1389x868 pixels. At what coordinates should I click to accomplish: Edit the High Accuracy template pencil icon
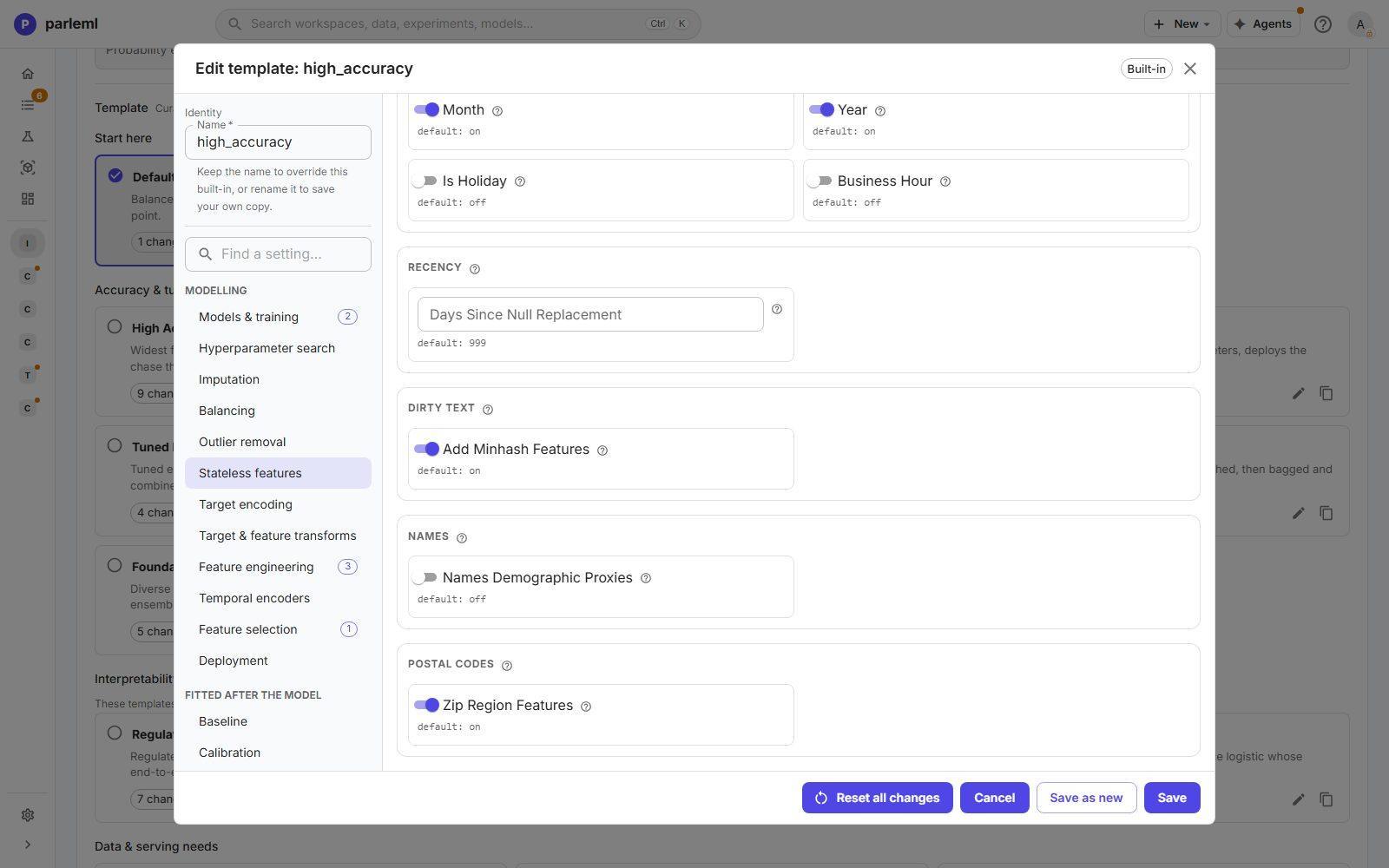[1298, 393]
